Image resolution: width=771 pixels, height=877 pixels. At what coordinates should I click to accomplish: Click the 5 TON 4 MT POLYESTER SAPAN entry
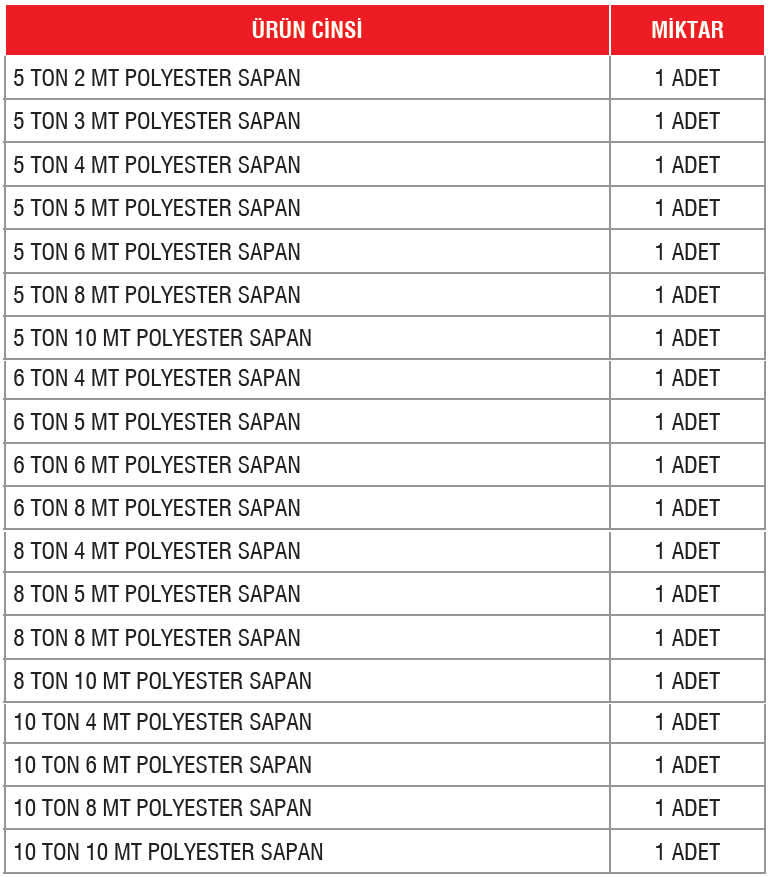[157, 165]
